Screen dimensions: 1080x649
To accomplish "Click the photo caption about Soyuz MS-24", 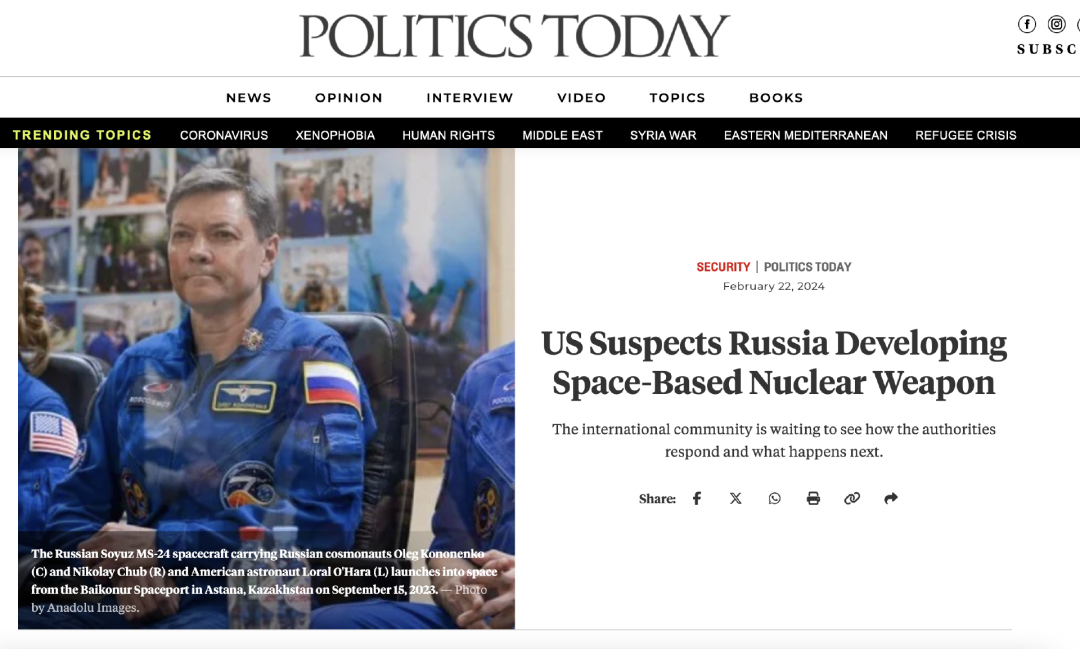I will [264, 580].
